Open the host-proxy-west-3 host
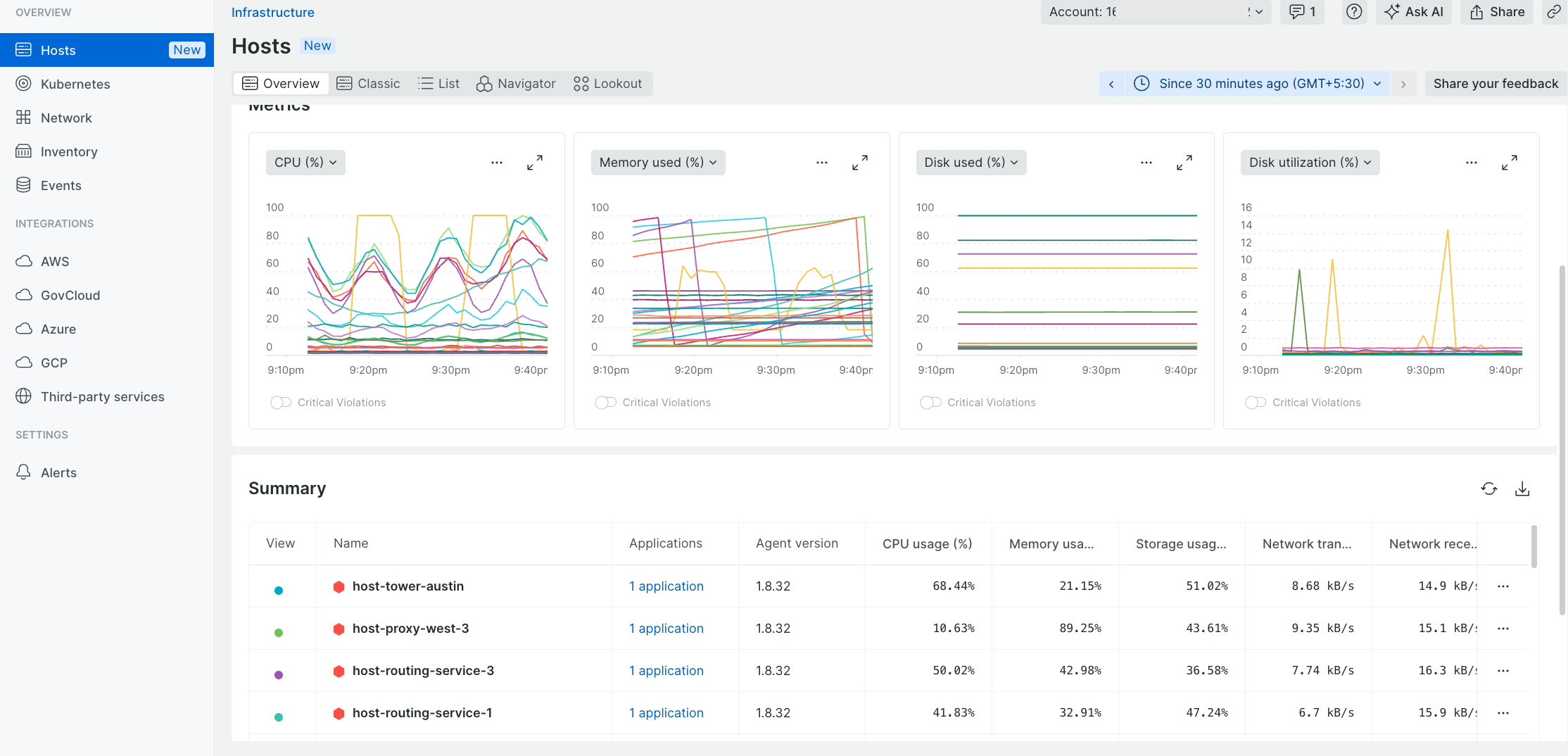The image size is (1568, 756). pyautogui.click(x=411, y=629)
